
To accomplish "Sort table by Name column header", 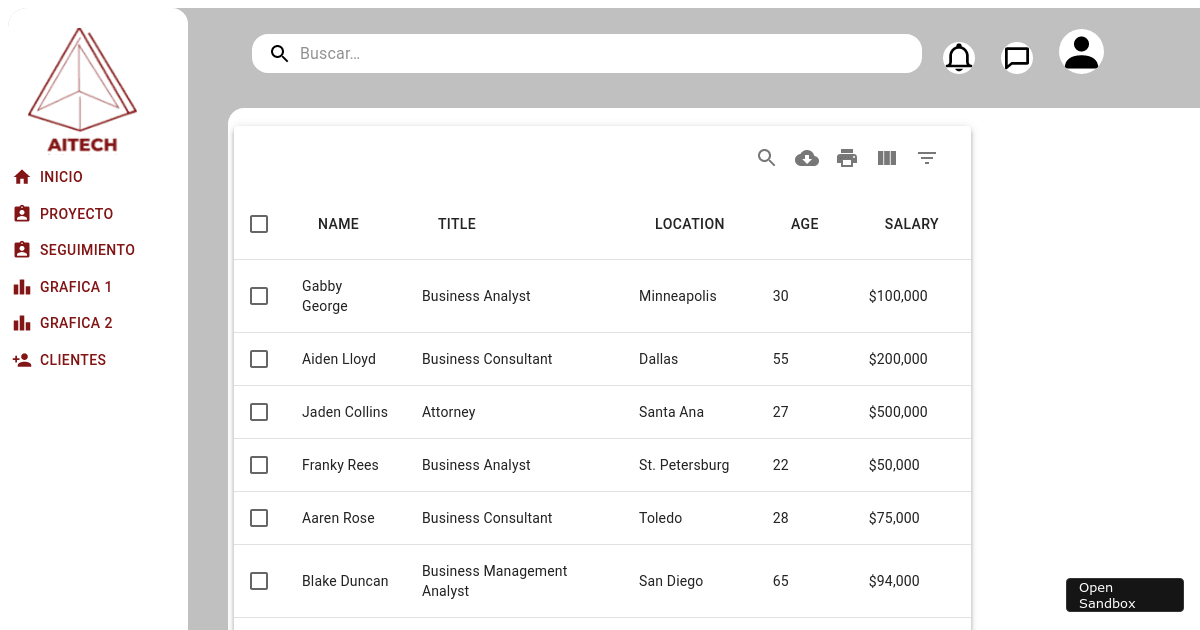I will point(338,224).
